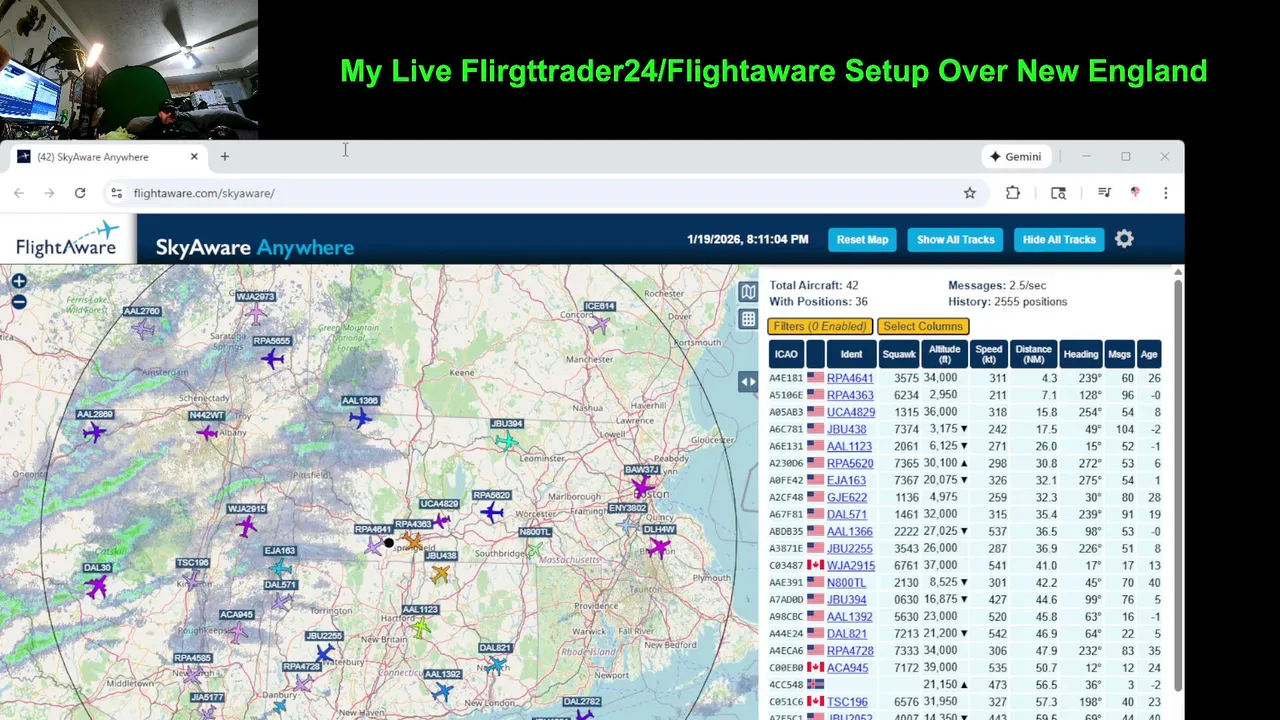Open SkyAware settings gear
The image size is (1280, 720).
coord(1124,239)
